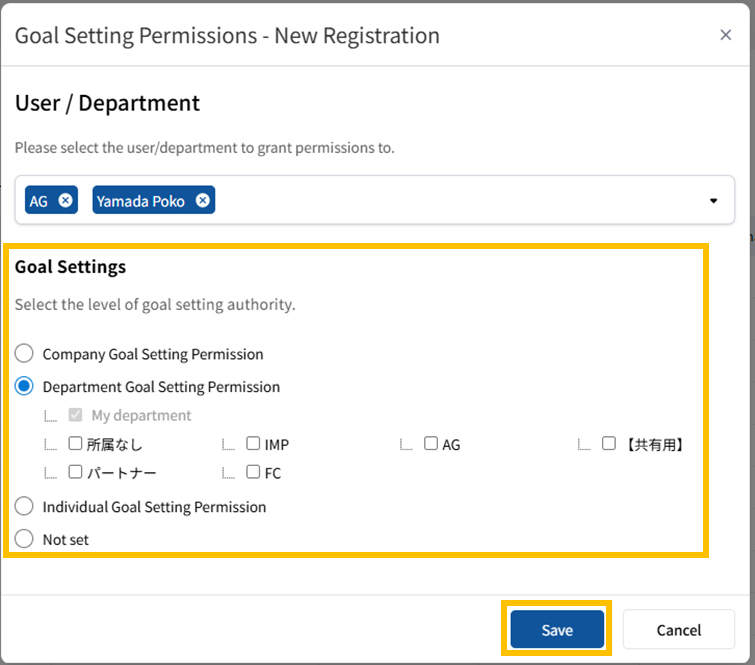Enable the AG department checkbox
The image size is (755, 665).
point(431,443)
